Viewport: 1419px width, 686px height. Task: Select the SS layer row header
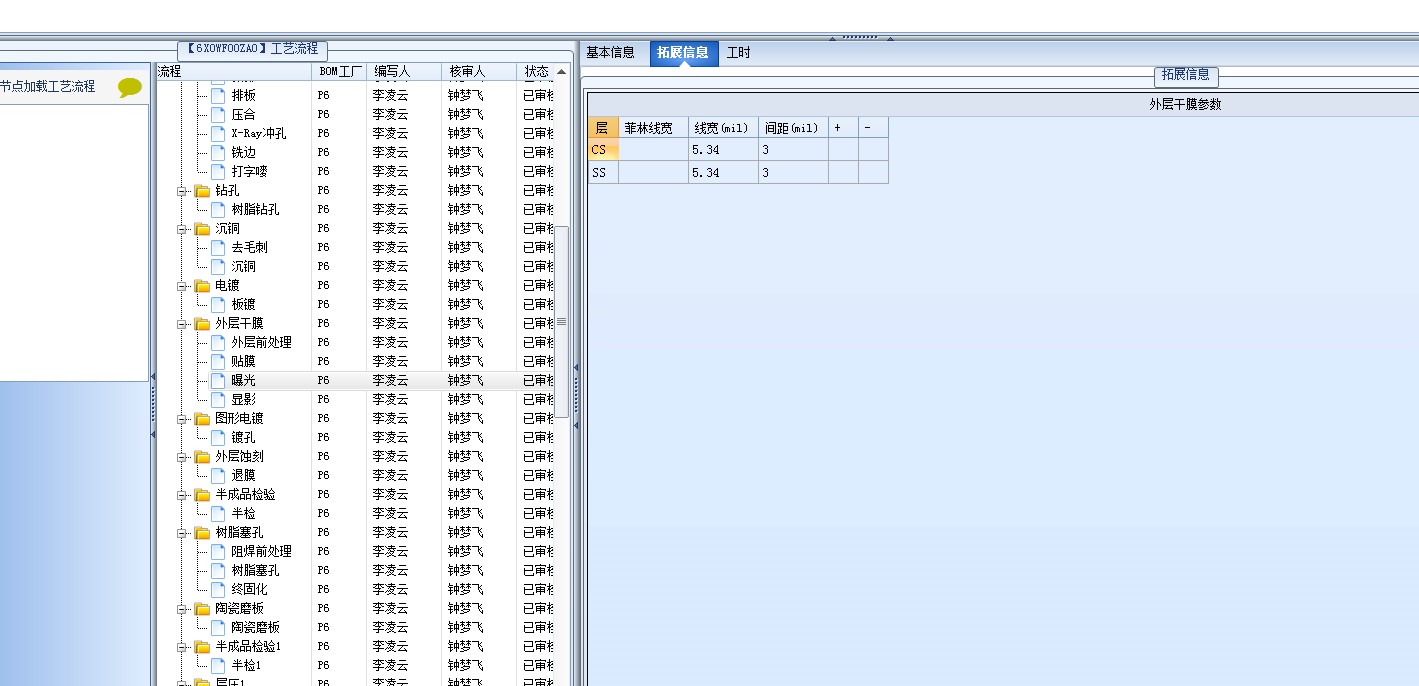[x=603, y=173]
